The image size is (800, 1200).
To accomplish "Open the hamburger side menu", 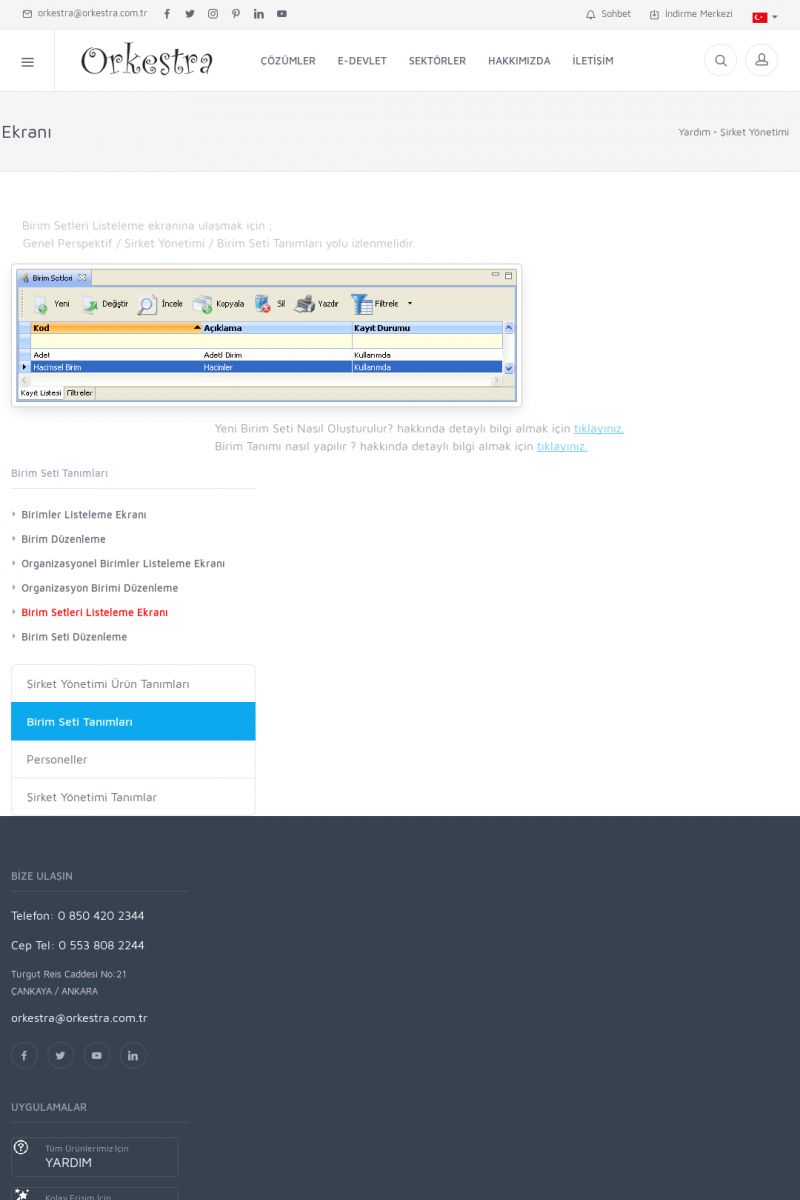I will tap(27, 61).
